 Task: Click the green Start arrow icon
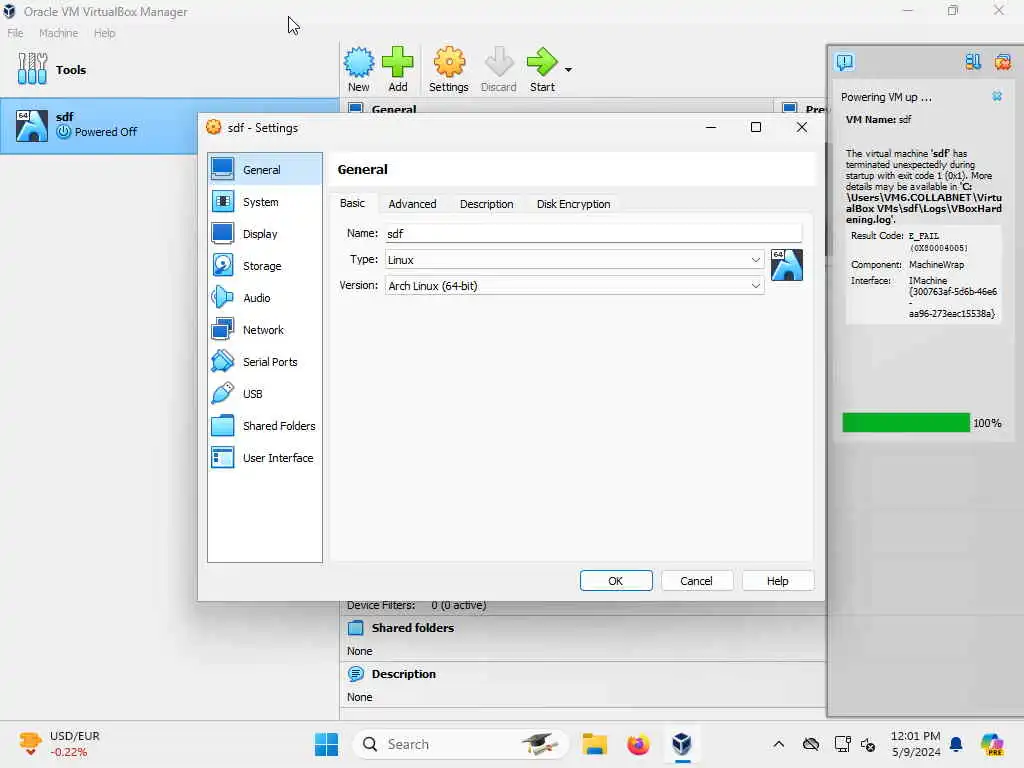(542, 62)
